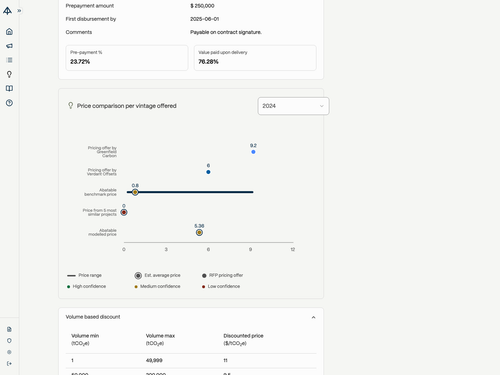500x375 pixels.
Task: Open the Home icon in sidebar
Action: (9, 31)
